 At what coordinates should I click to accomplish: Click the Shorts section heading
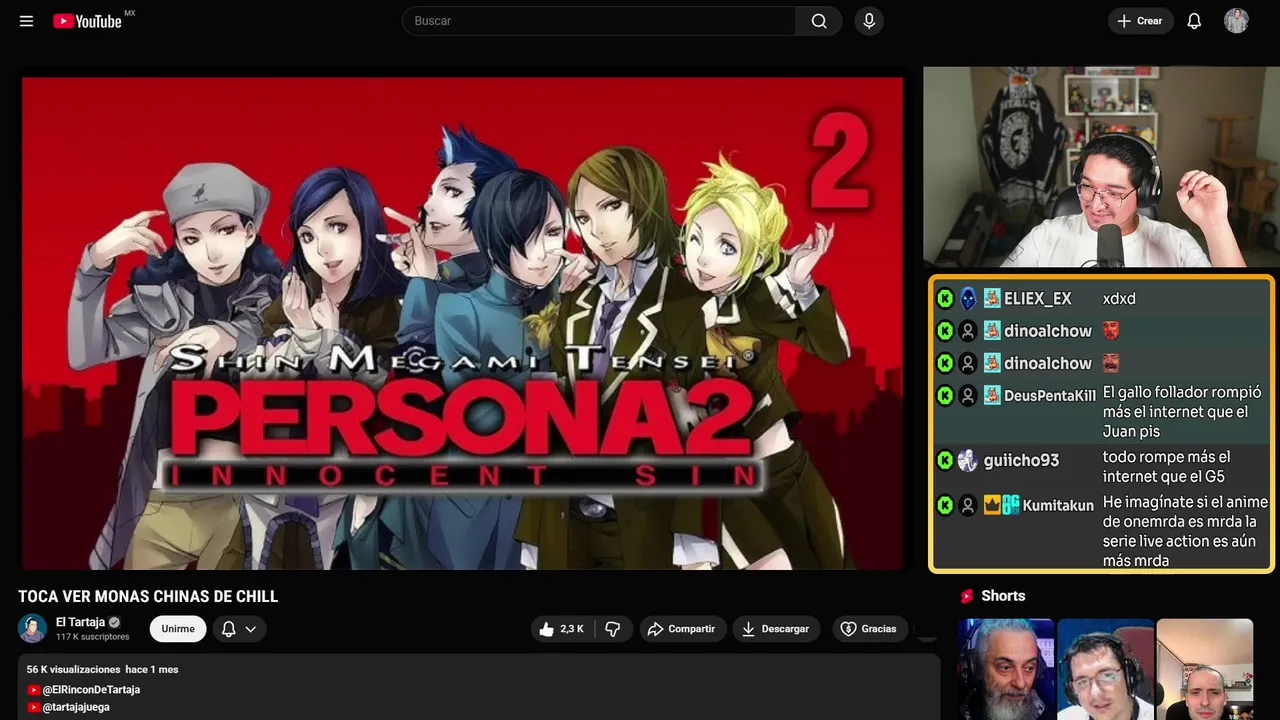coord(1003,596)
